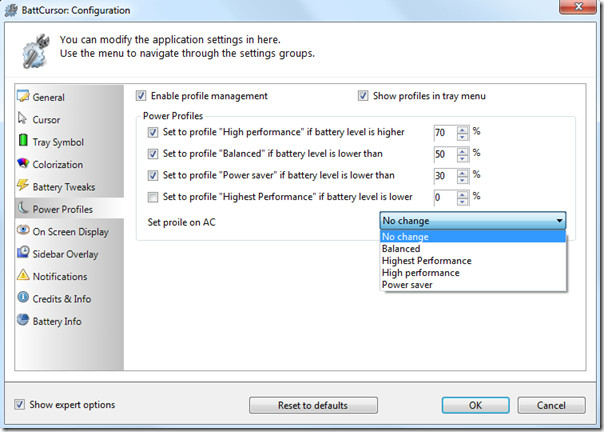Click the Cursor arrow icon in sidebar
The image size is (604, 432).
22,118
